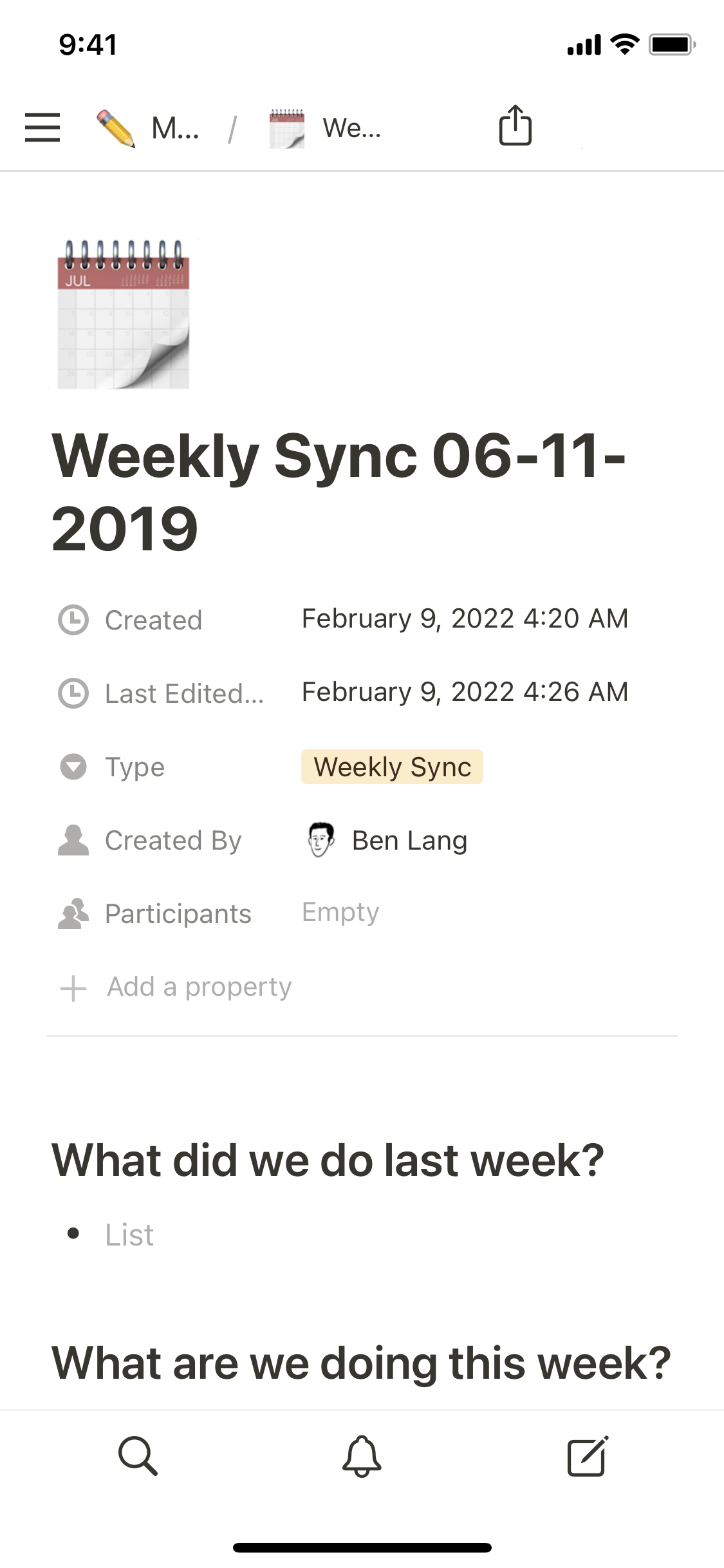Select the Weekly Sync tag

pos(392,767)
